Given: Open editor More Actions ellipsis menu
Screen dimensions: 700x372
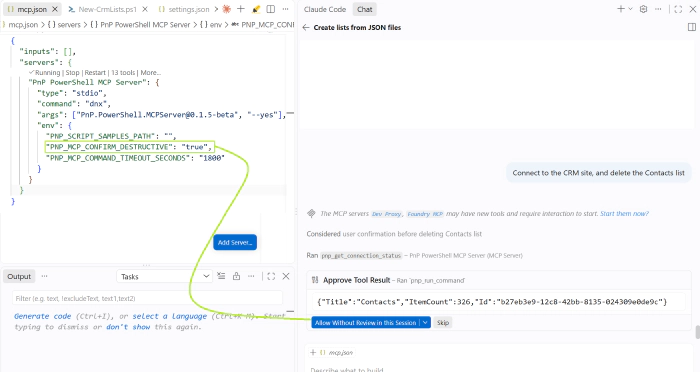Looking at the screenshot, I should pos(285,9).
